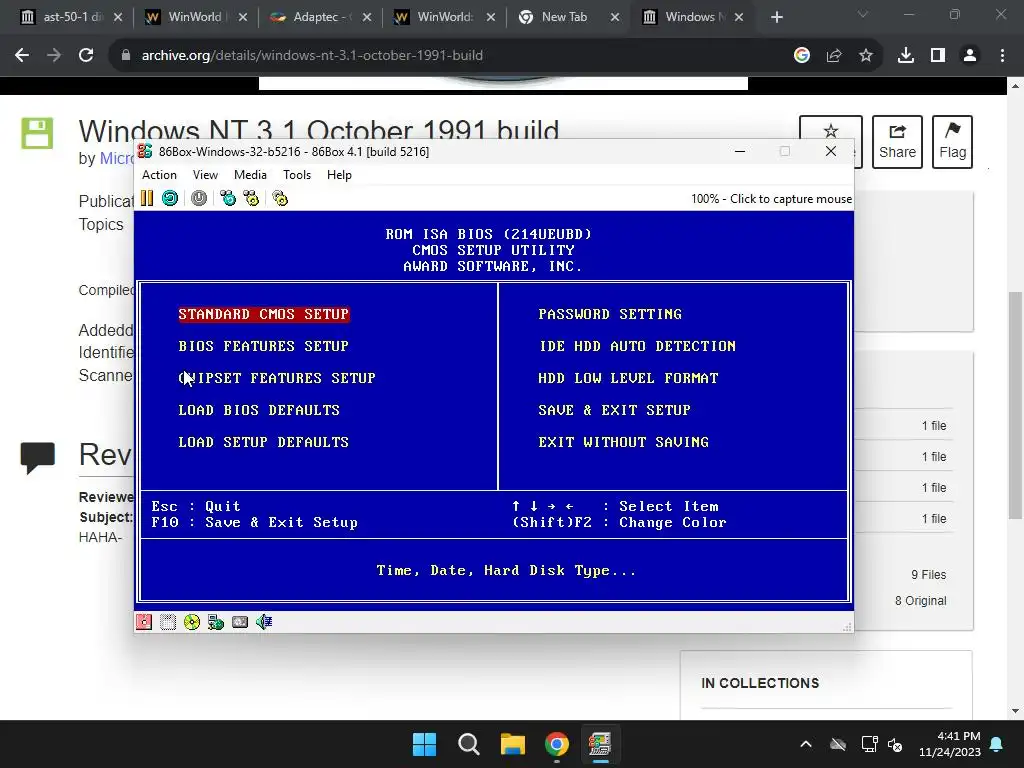Click the 86Box hard reset icon

point(170,198)
